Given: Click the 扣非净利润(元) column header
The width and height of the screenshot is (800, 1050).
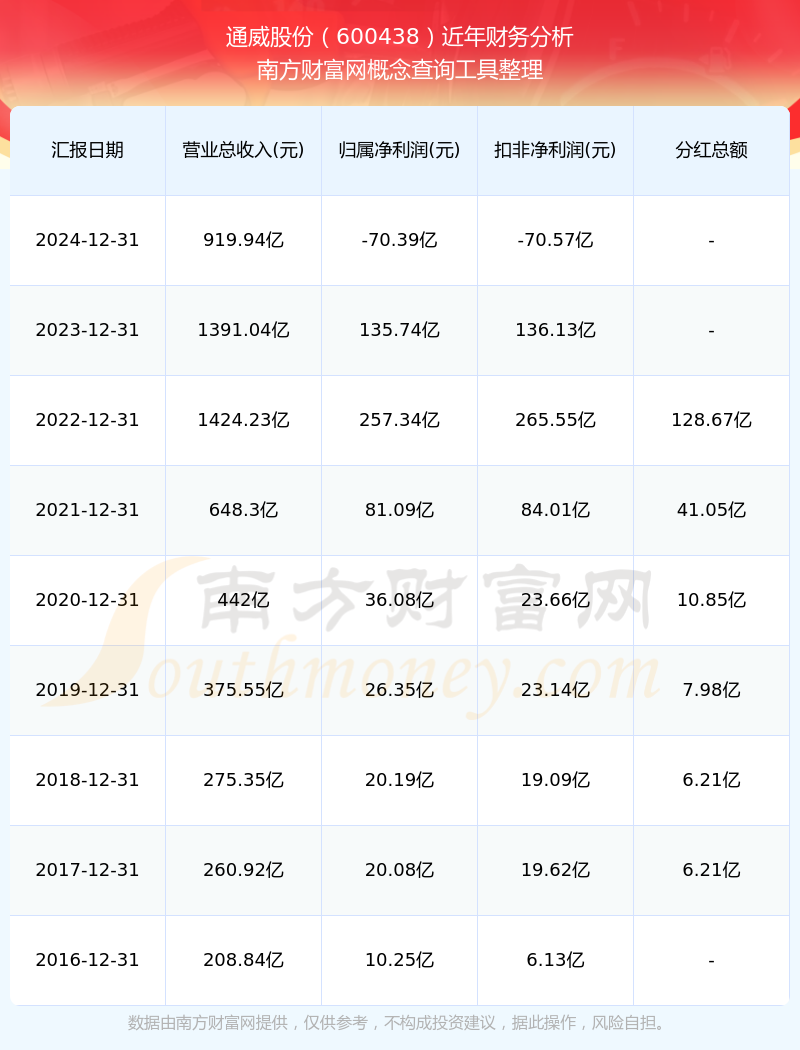Looking at the screenshot, I should click(x=556, y=150).
